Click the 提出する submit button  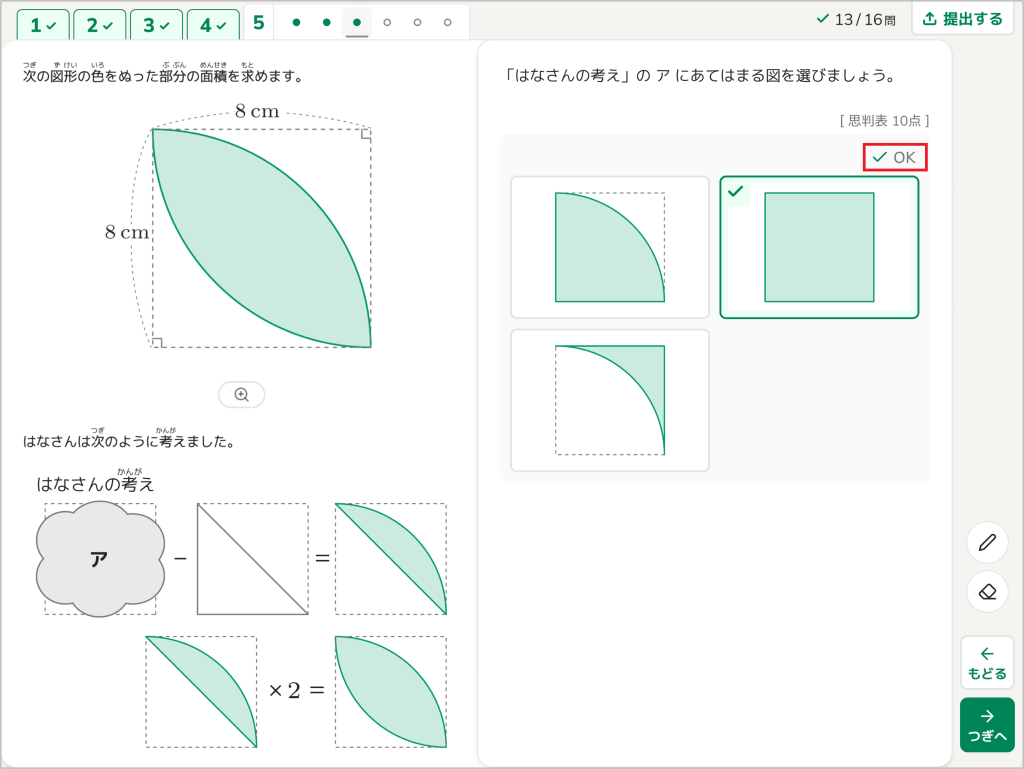963,19
